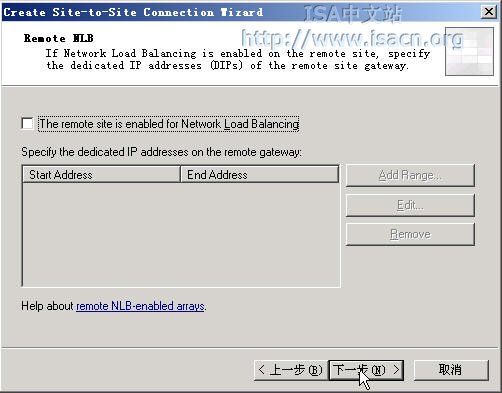Click the Remove button
The width and height of the screenshot is (502, 393).
coord(410,234)
